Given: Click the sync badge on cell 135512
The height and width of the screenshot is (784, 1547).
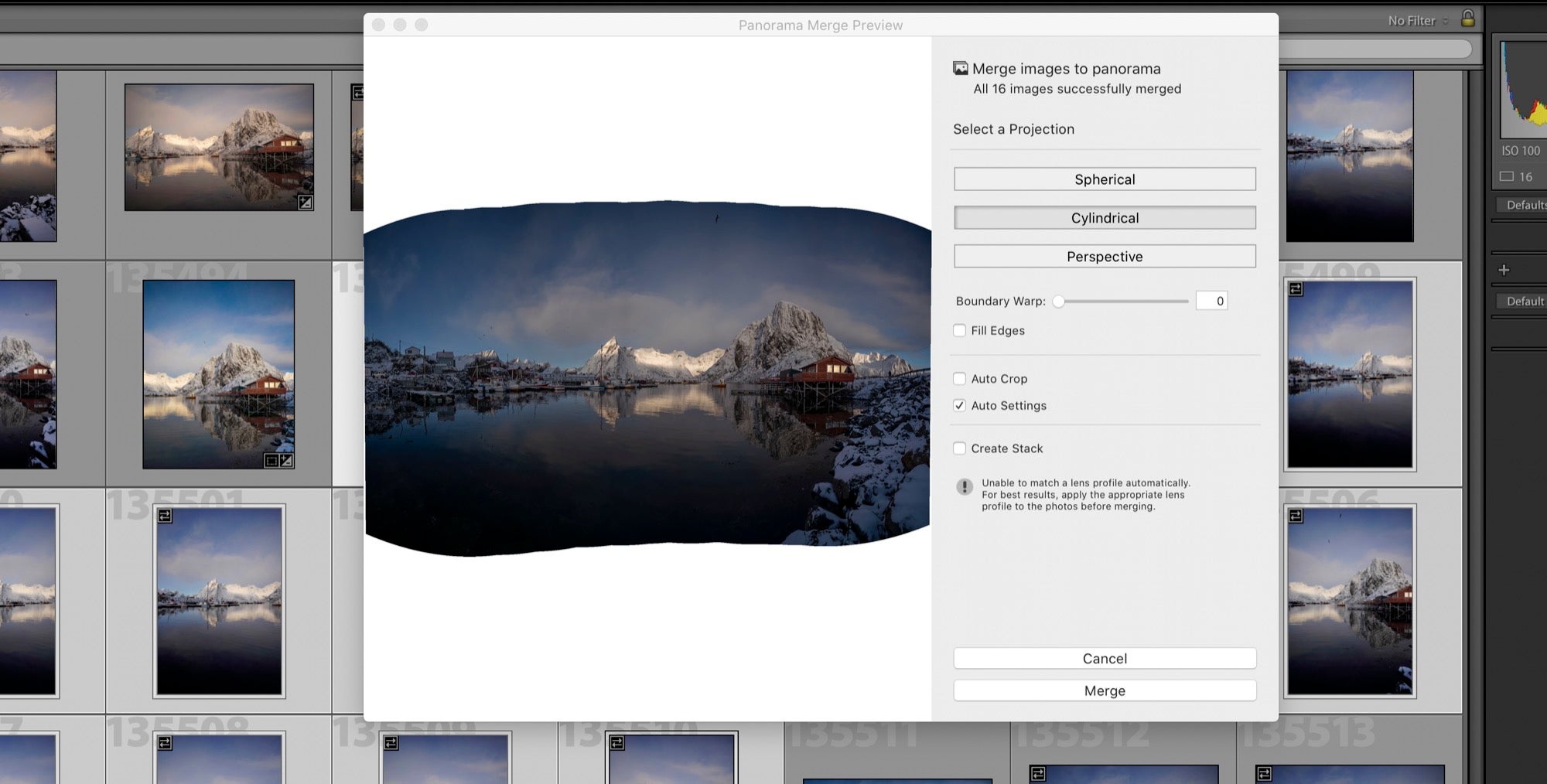Looking at the screenshot, I should pos(1038,773).
